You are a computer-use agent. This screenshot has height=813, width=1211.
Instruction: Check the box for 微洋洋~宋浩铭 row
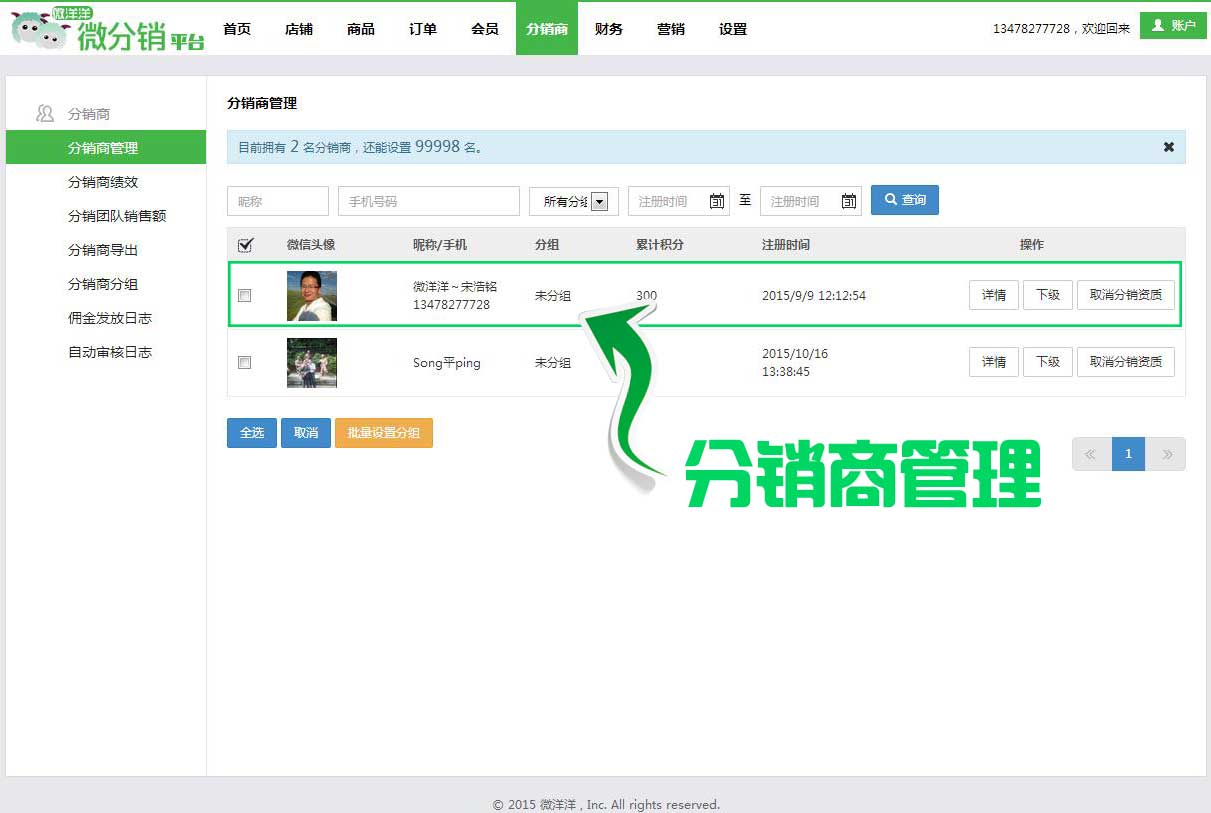(x=245, y=296)
